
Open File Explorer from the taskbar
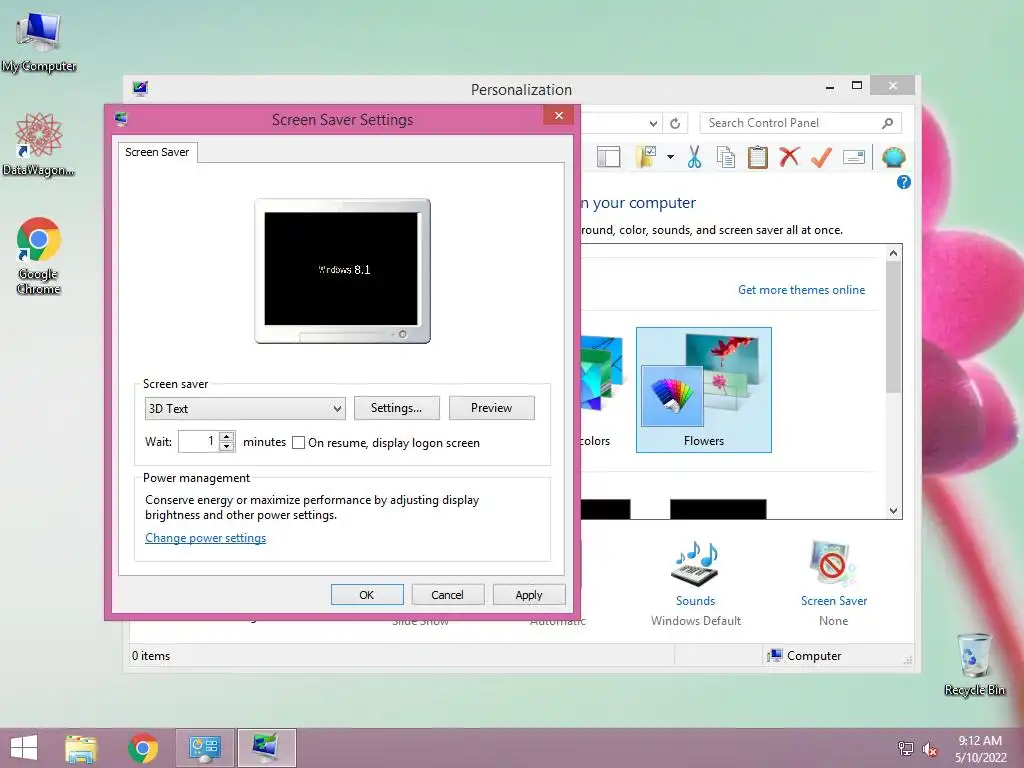click(81, 748)
